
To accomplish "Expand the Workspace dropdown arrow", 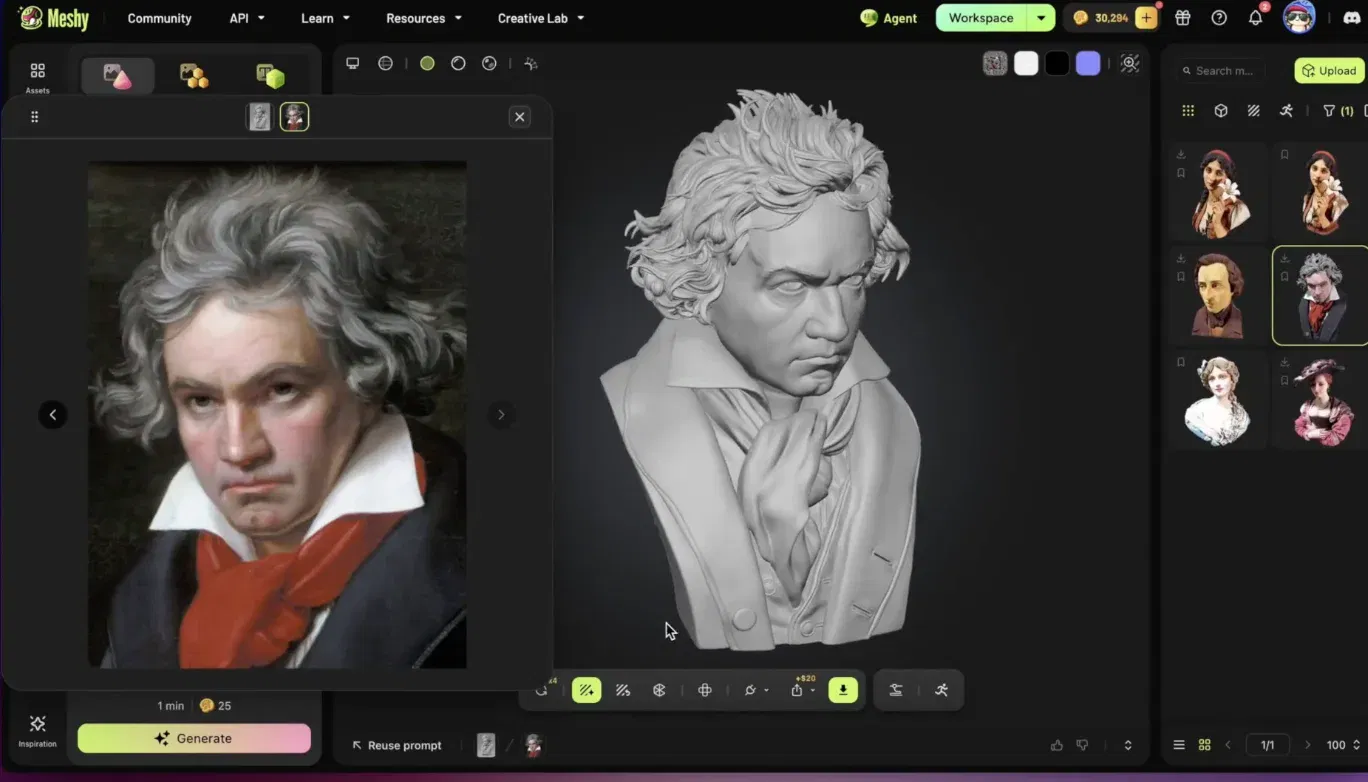I will 1042,18.
